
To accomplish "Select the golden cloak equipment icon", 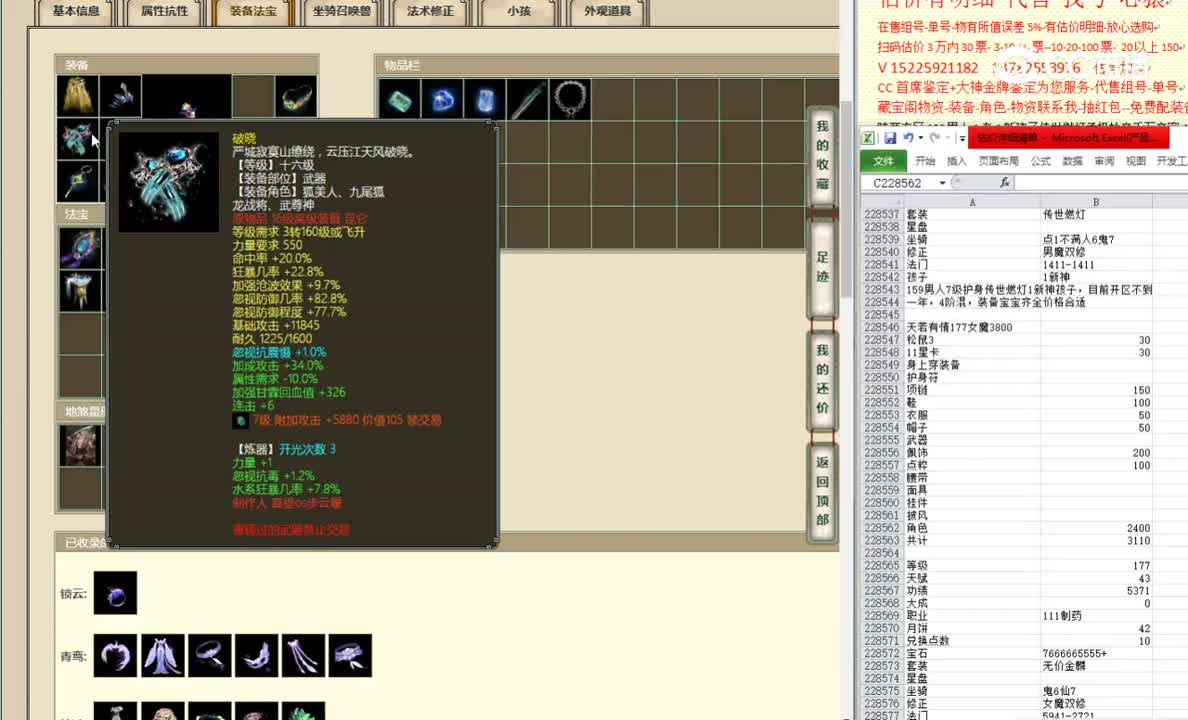I will (77, 96).
